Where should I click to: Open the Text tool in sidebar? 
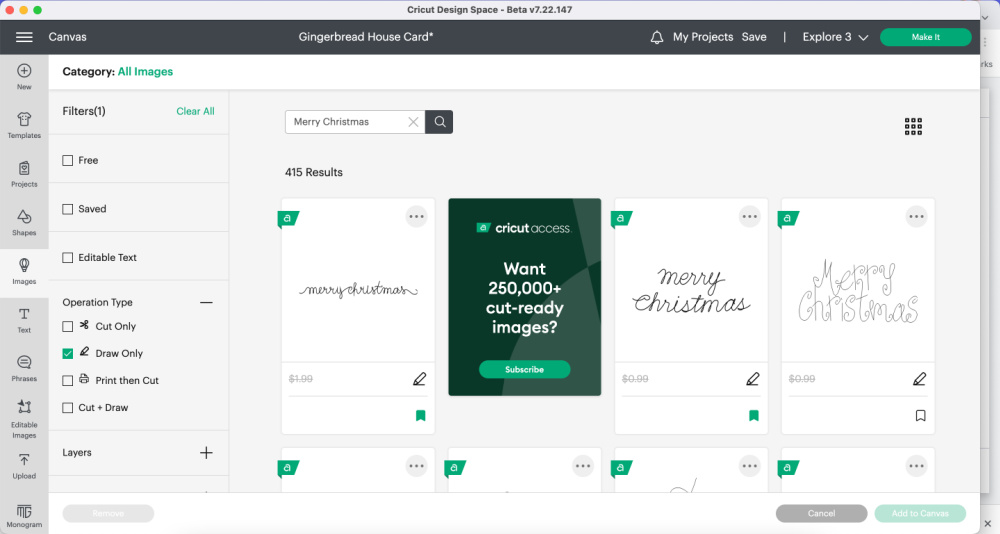pos(24,319)
